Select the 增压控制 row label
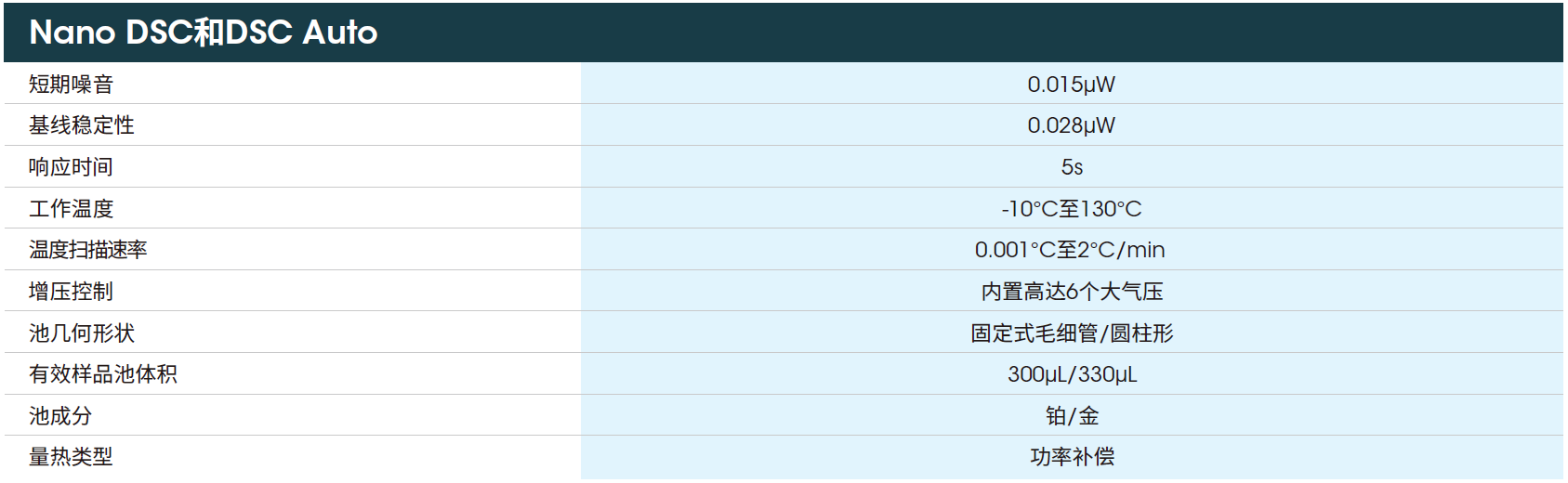The height and width of the screenshot is (483, 1568). click(x=71, y=292)
